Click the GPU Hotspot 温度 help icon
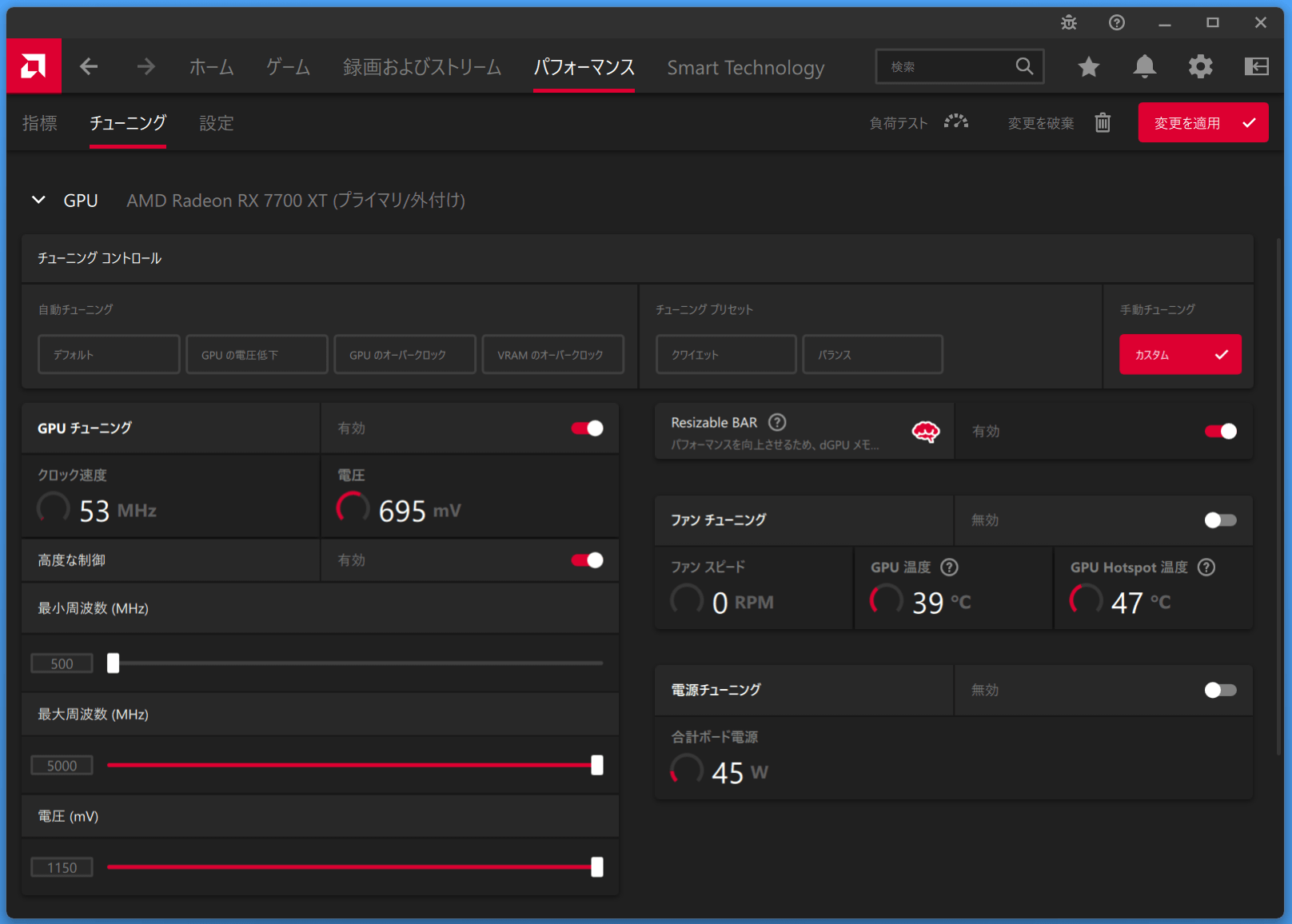Viewport: 1292px width, 924px height. coord(1206,567)
